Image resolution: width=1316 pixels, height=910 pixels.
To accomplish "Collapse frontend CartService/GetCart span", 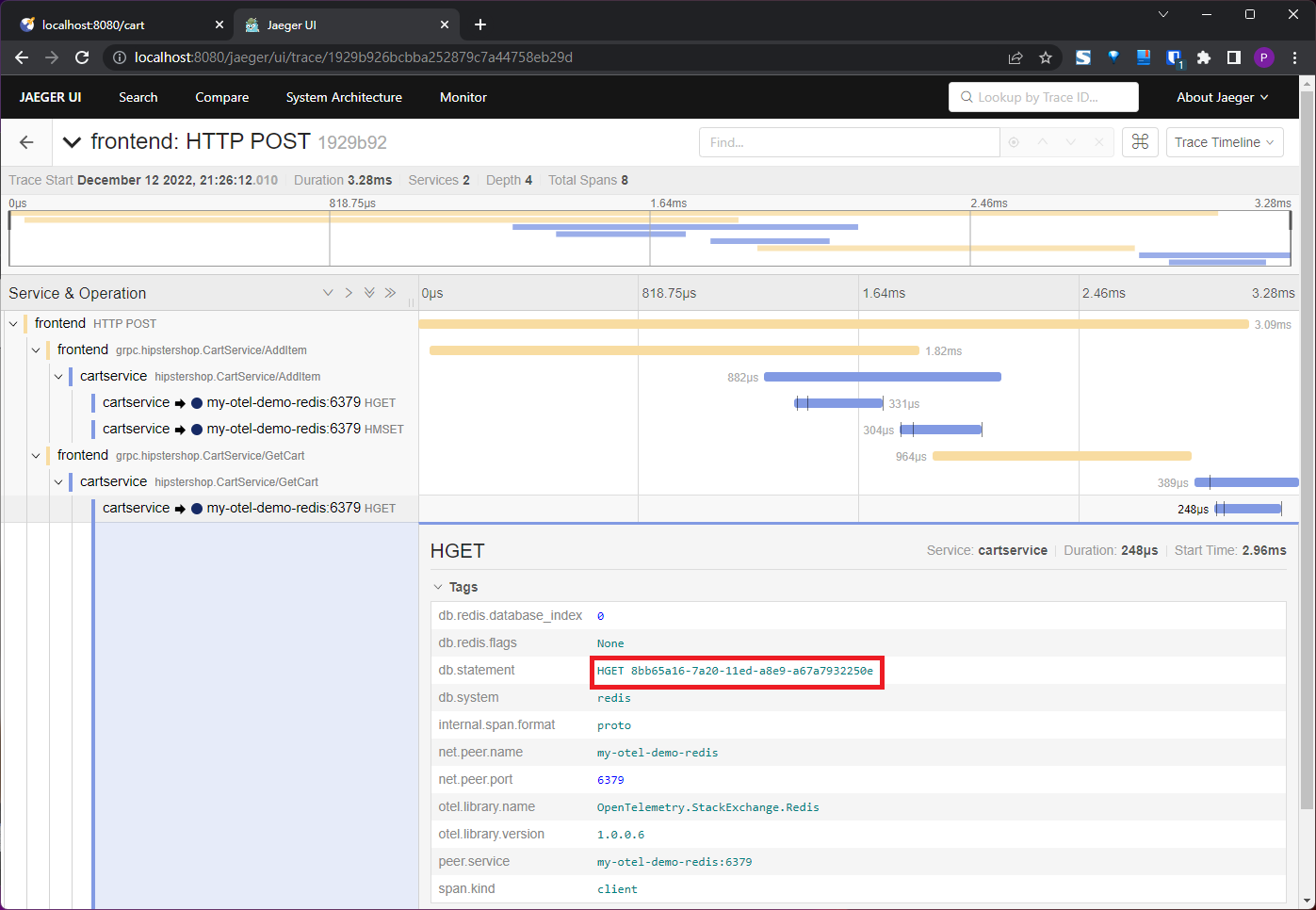I will 36,455.
